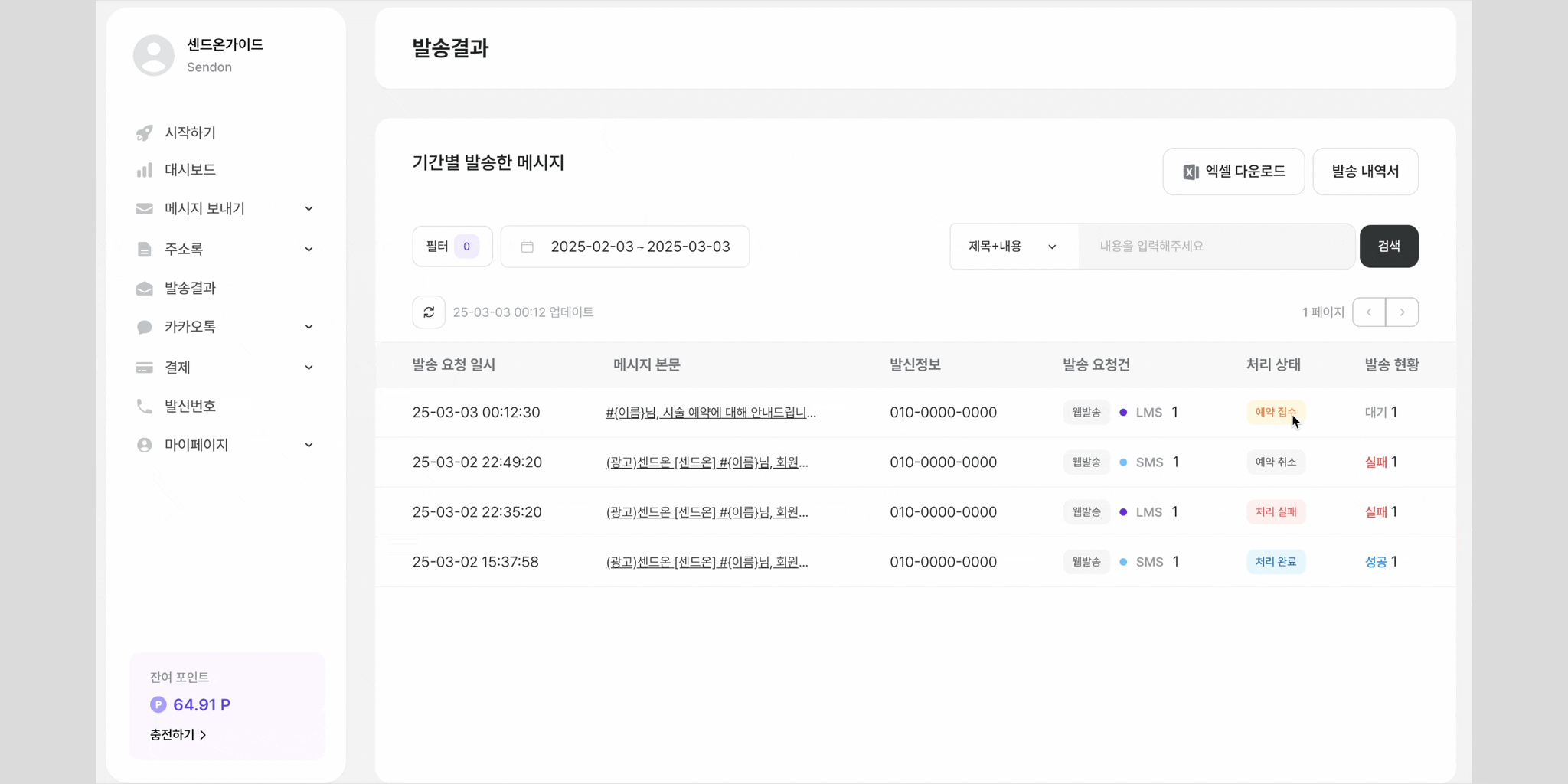Click the rocket icon for 시작하기

(144, 133)
